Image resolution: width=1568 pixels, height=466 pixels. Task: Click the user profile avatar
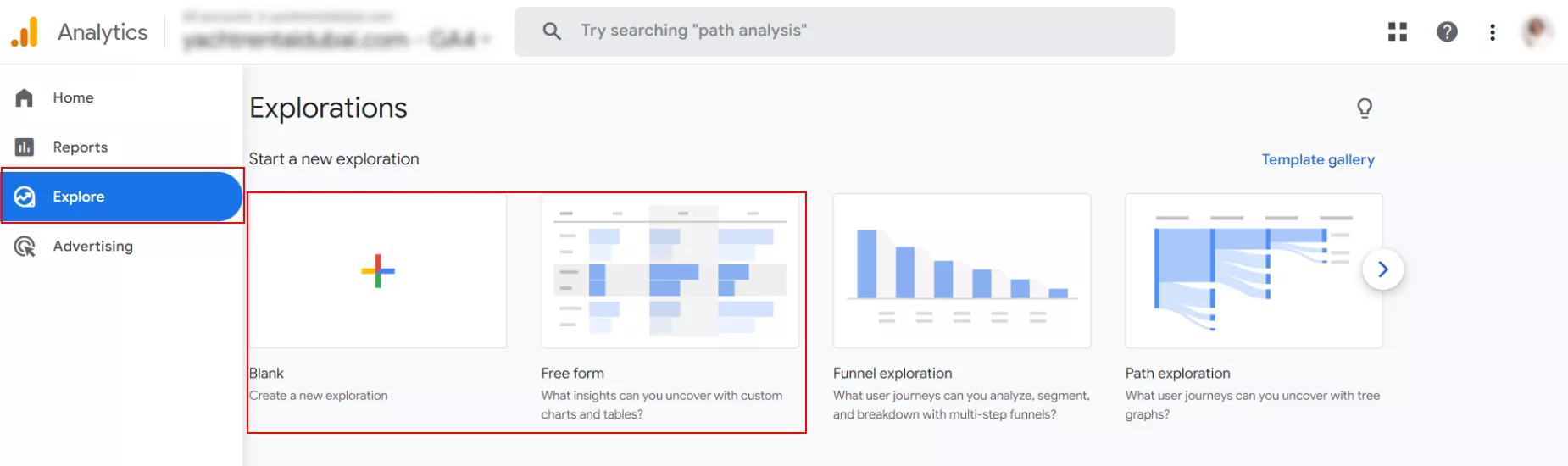[1537, 31]
